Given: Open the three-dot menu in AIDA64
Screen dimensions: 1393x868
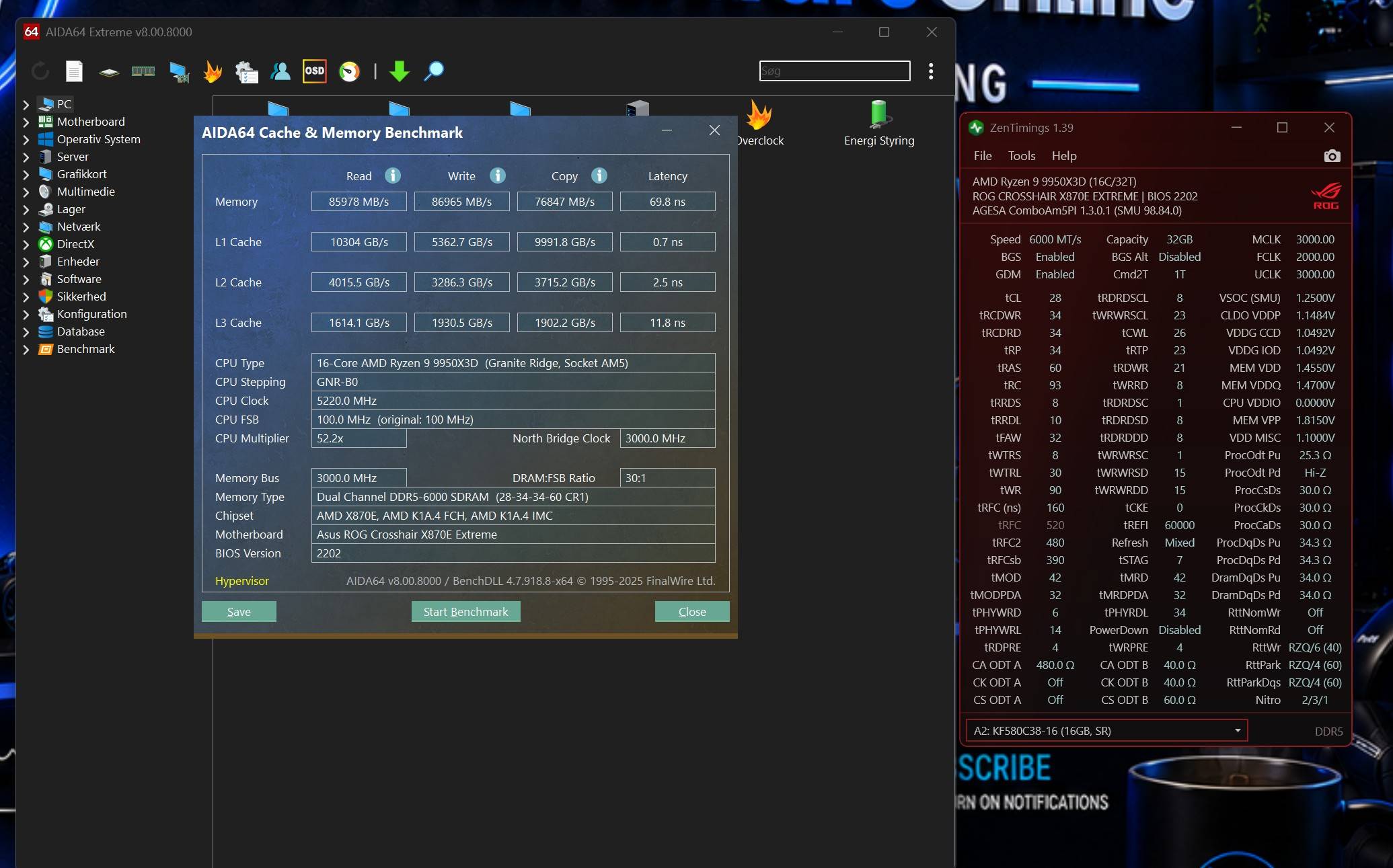Looking at the screenshot, I should point(931,71).
